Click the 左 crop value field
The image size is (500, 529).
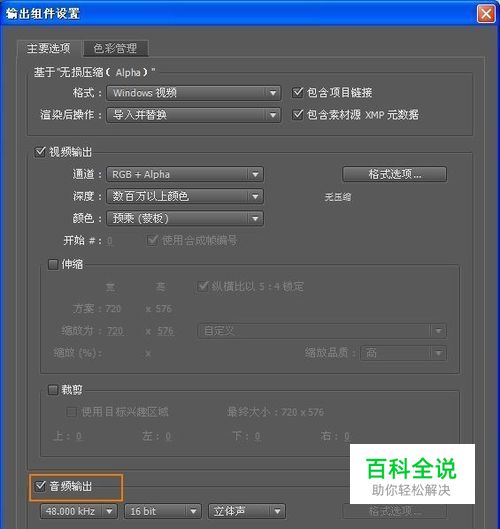168,436
